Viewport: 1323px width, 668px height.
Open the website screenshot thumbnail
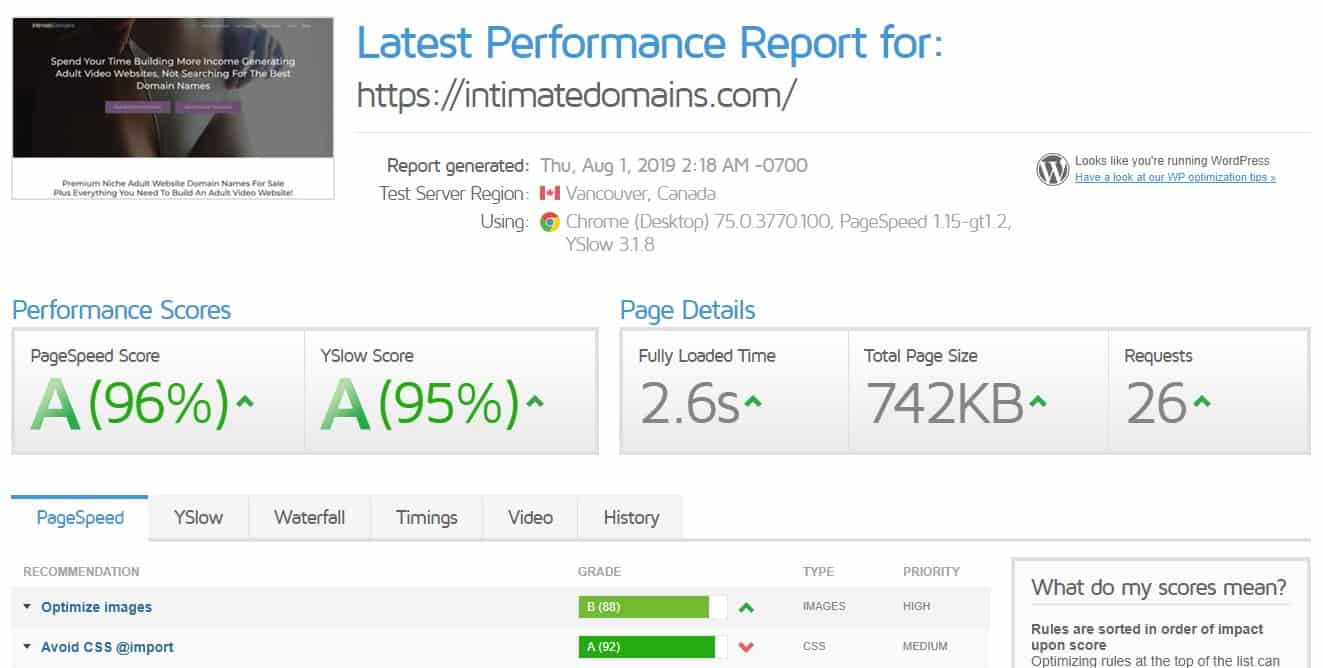point(173,107)
